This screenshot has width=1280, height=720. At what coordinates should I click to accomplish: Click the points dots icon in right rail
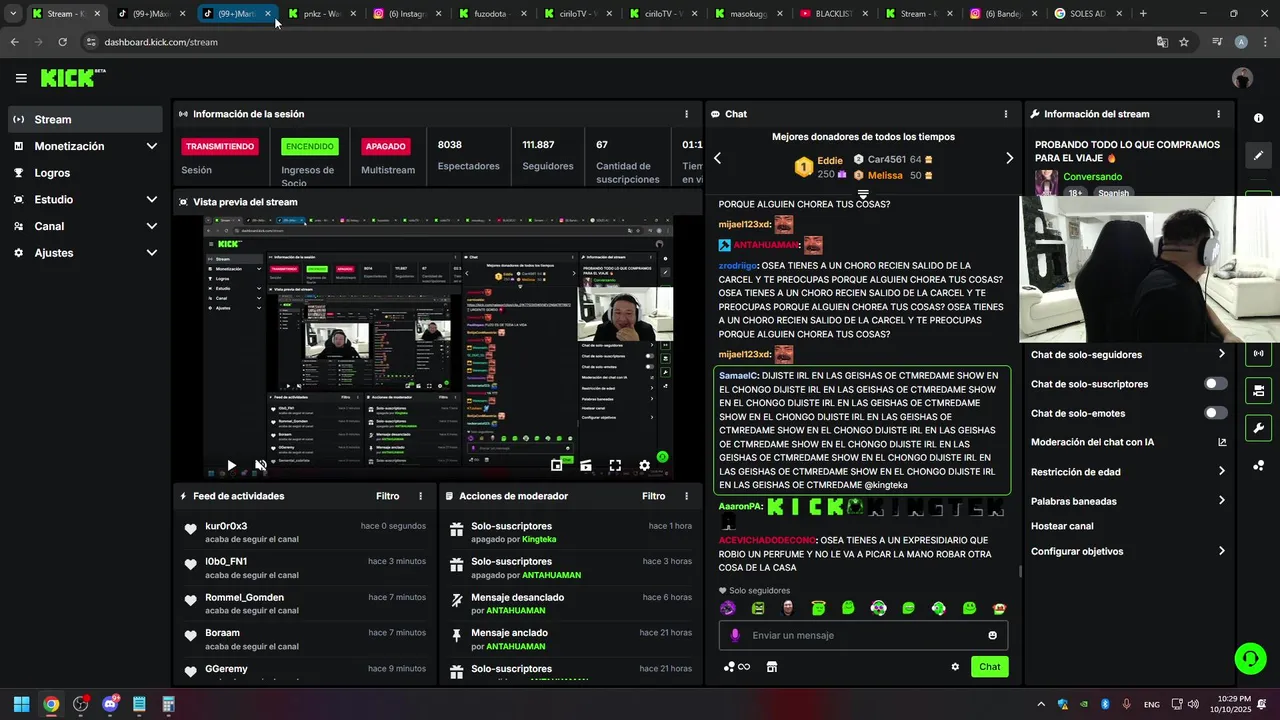point(1258,465)
